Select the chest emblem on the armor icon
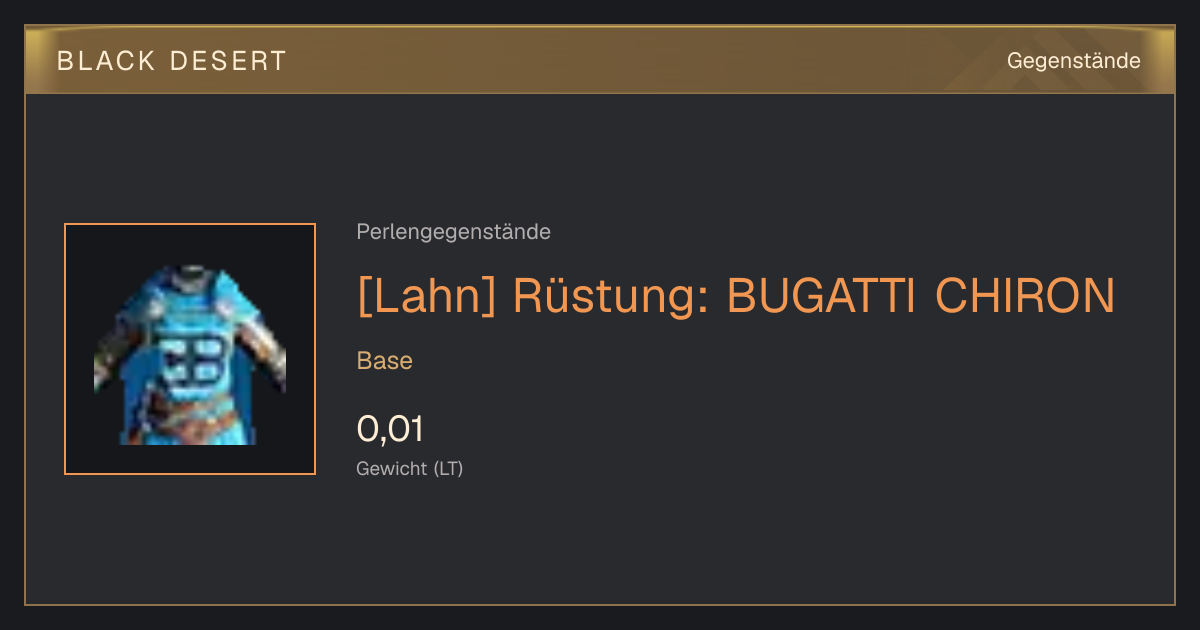The image size is (1200, 630). tap(193, 360)
